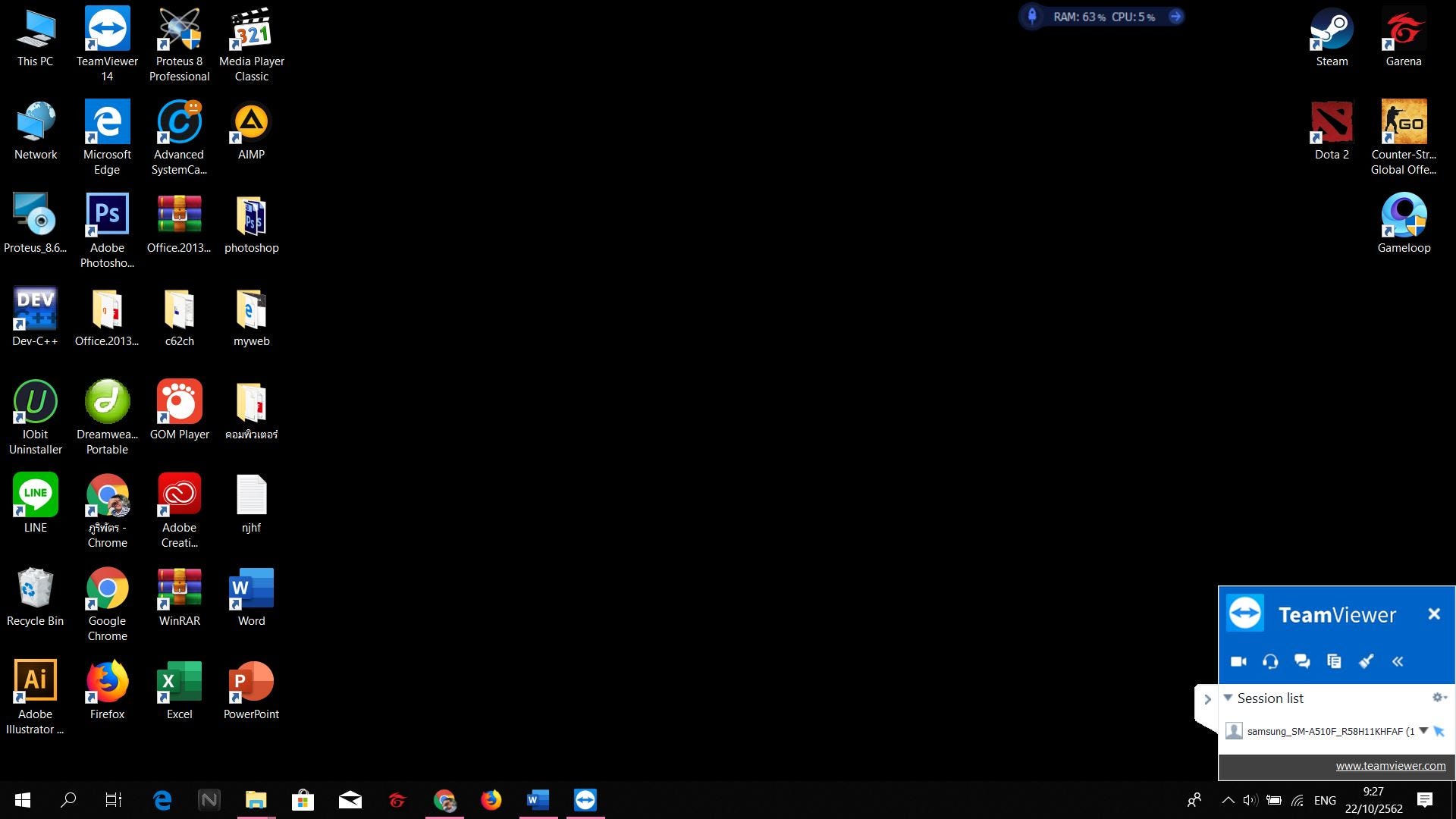Click the ENG language indicator
Screen dimensions: 1456x819
[x=1325, y=800]
